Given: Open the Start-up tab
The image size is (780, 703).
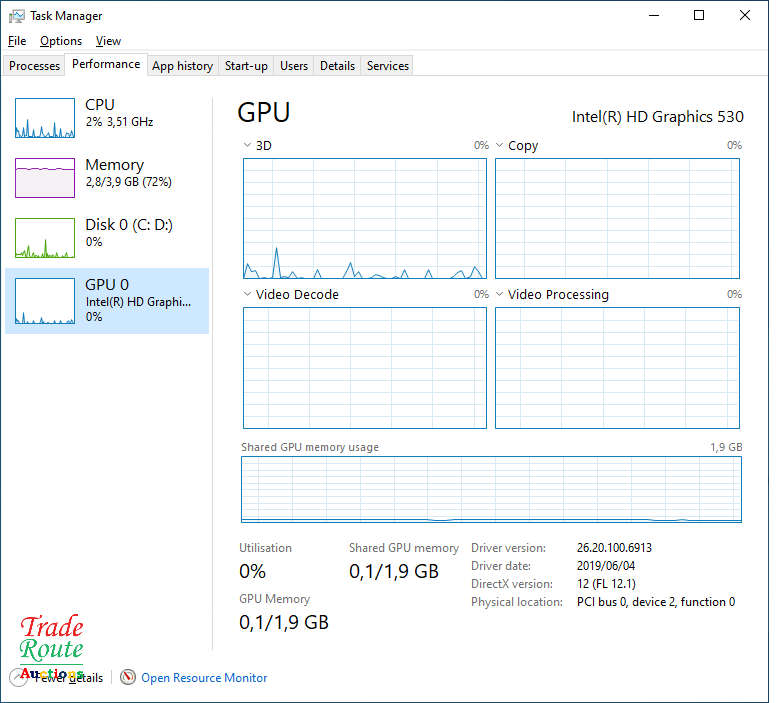Looking at the screenshot, I should point(246,66).
